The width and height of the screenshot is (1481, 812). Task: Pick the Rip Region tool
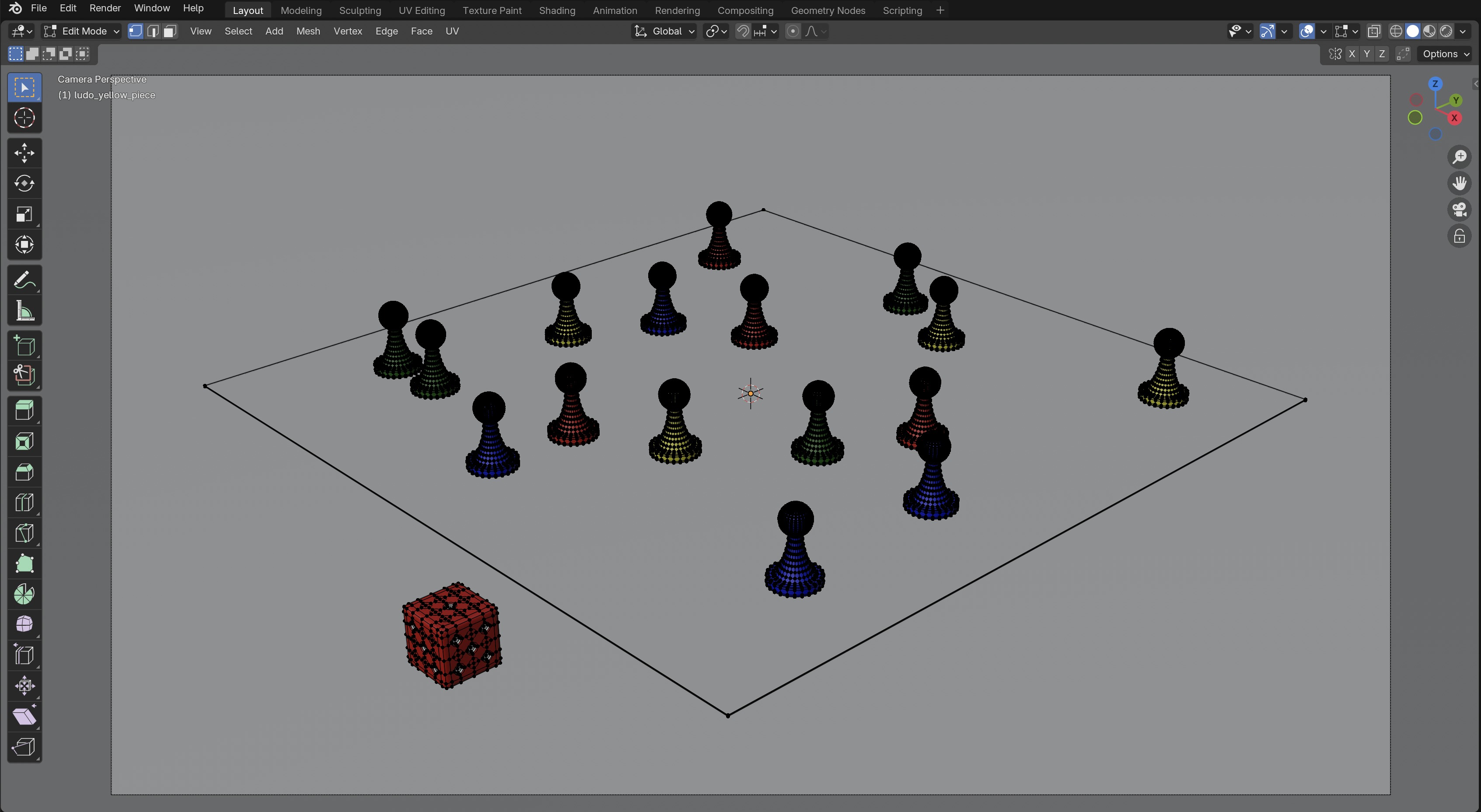click(24, 747)
